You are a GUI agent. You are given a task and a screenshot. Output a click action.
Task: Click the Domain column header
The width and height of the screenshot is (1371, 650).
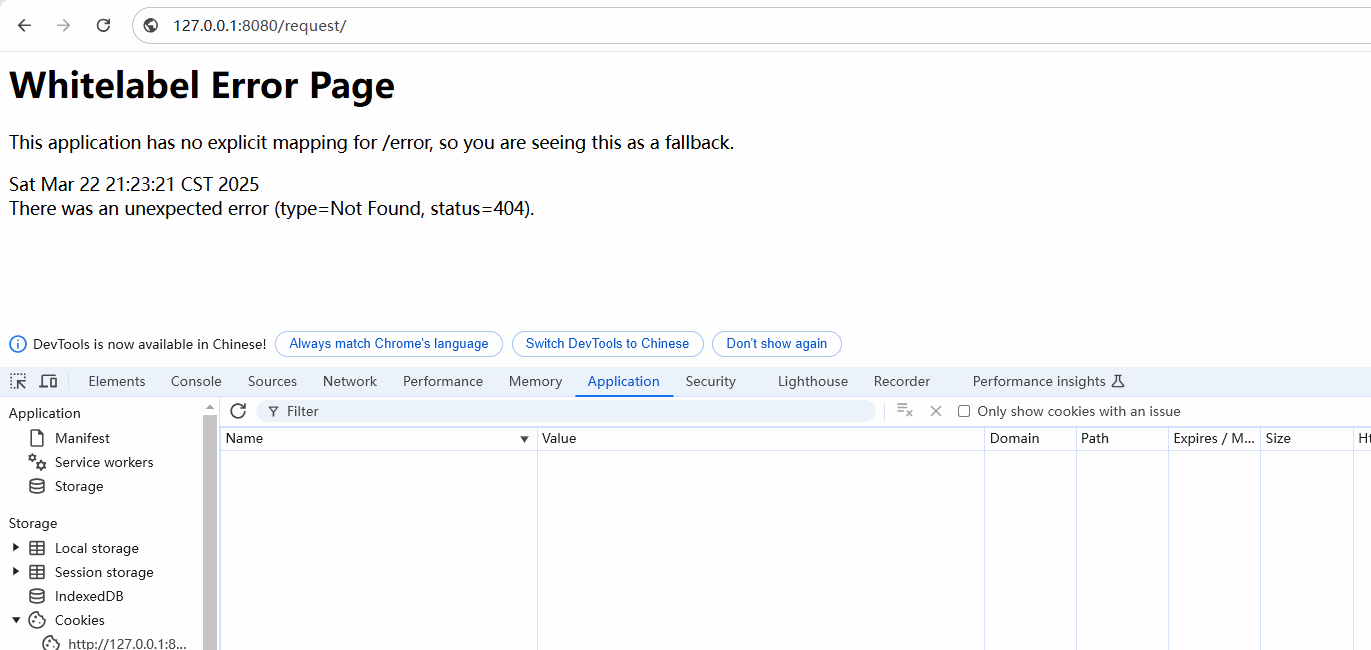click(x=1030, y=438)
